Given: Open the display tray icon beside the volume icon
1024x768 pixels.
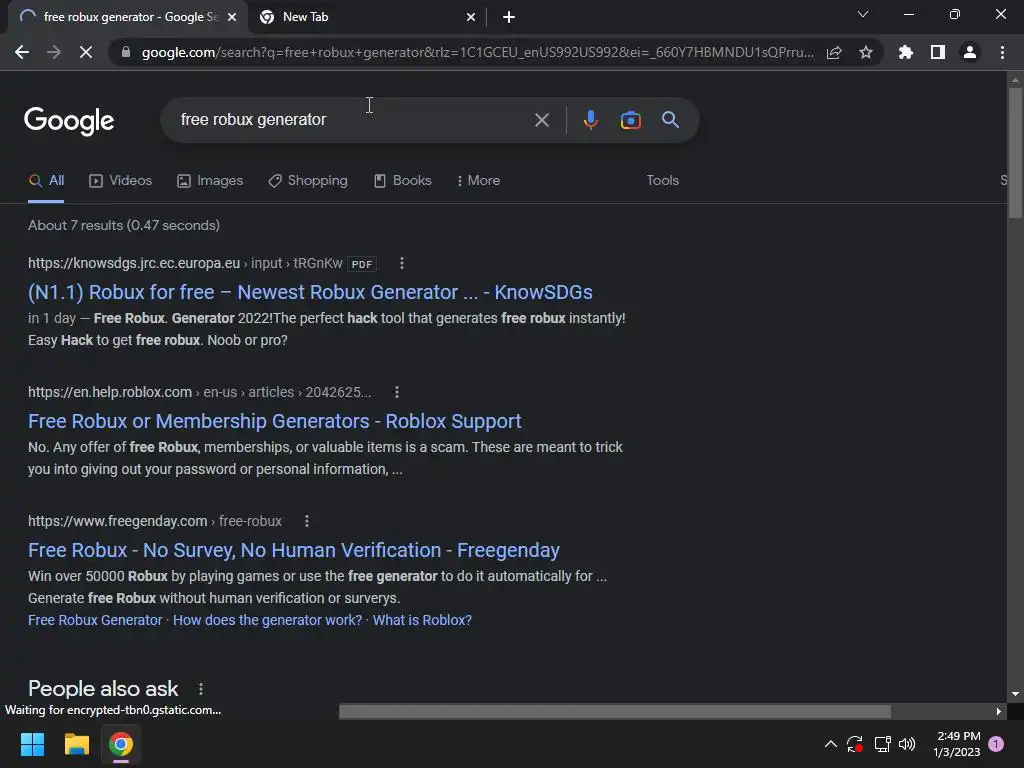Looking at the screenshot, I should click(882, 744).
